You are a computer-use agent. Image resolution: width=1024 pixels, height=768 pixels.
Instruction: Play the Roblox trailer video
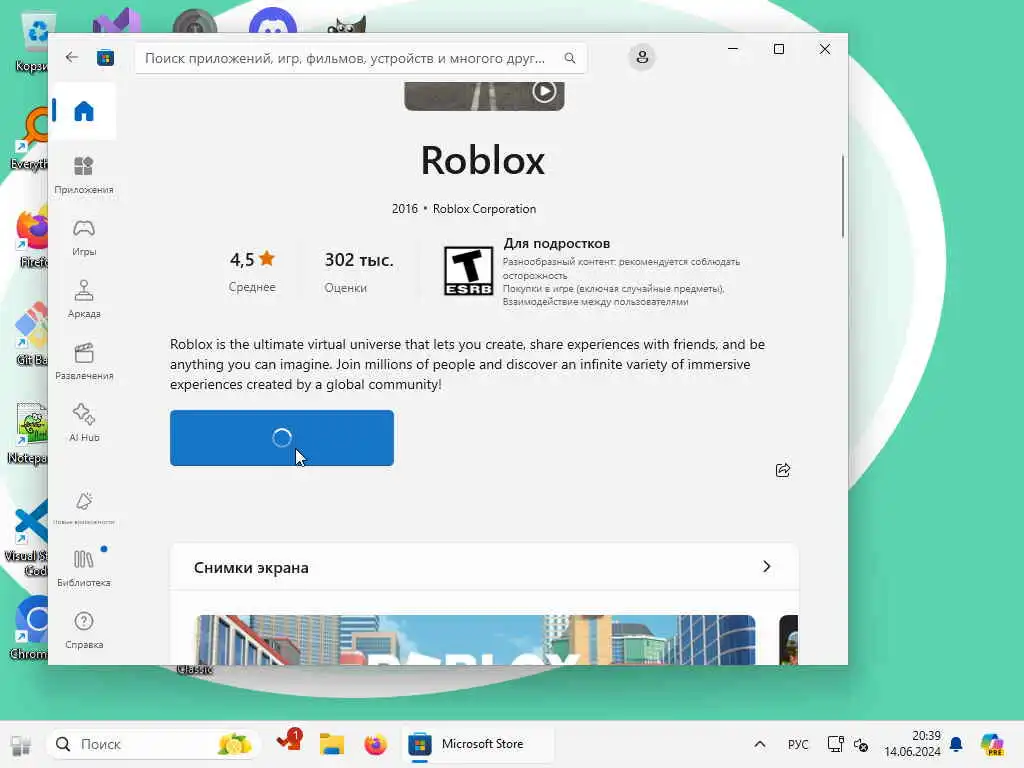tap(544, 91)
